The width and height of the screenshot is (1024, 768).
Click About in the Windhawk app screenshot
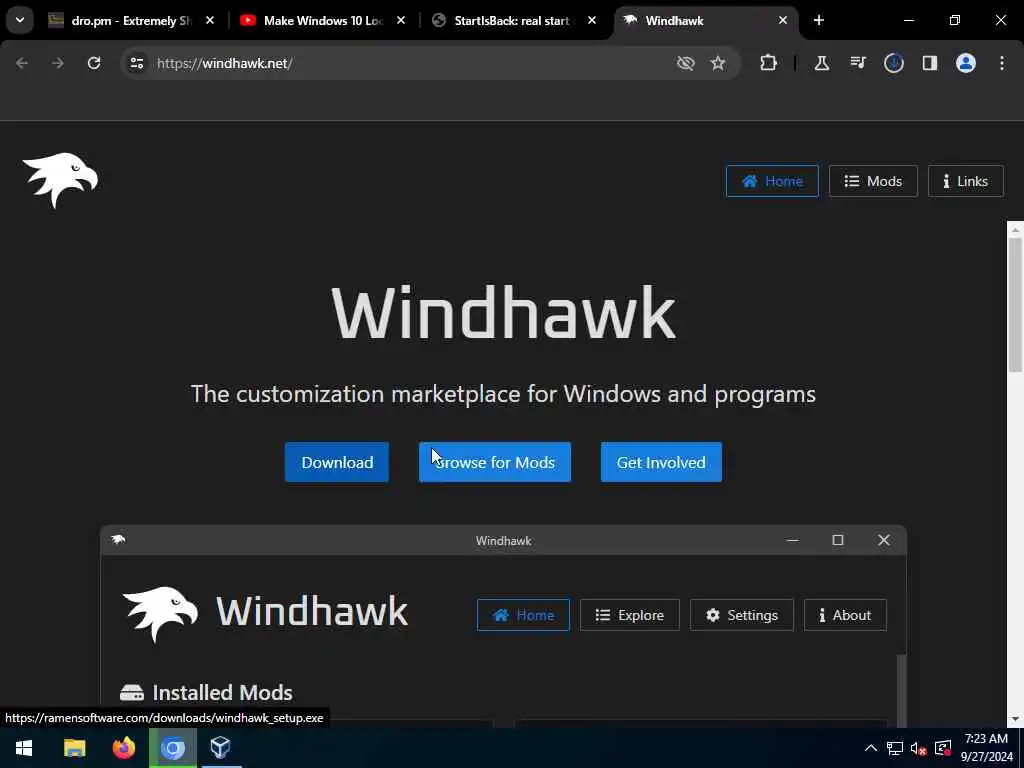[845, 615]
